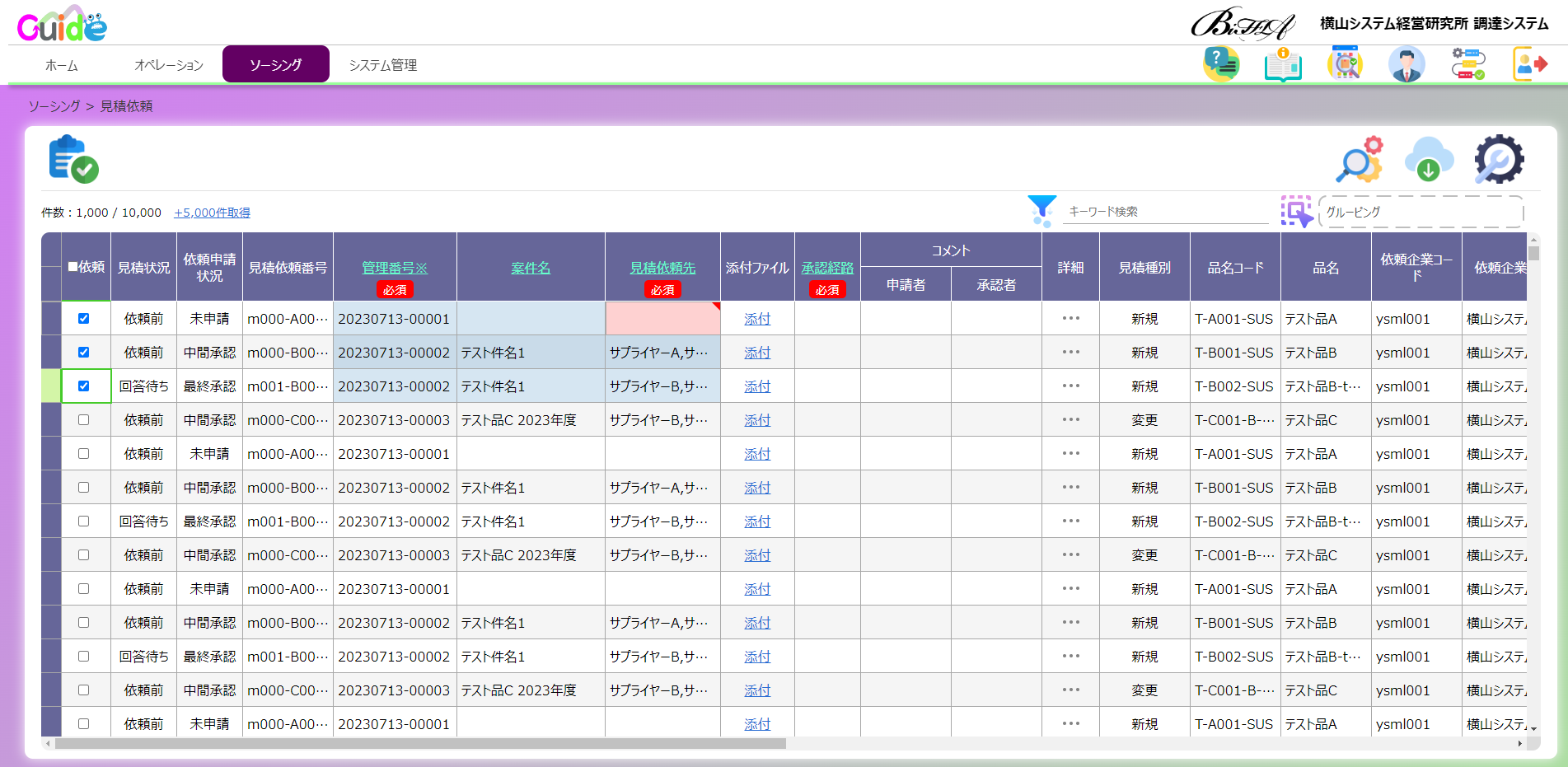Click the empty pink 見積依頼先 cell

662,318
